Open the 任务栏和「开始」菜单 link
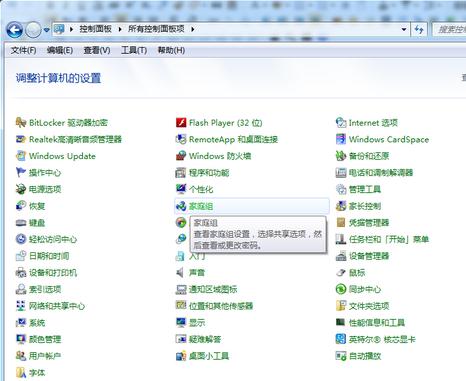Image resolution: width=466 pixels, height=381 pixels. tap(389, 239)
